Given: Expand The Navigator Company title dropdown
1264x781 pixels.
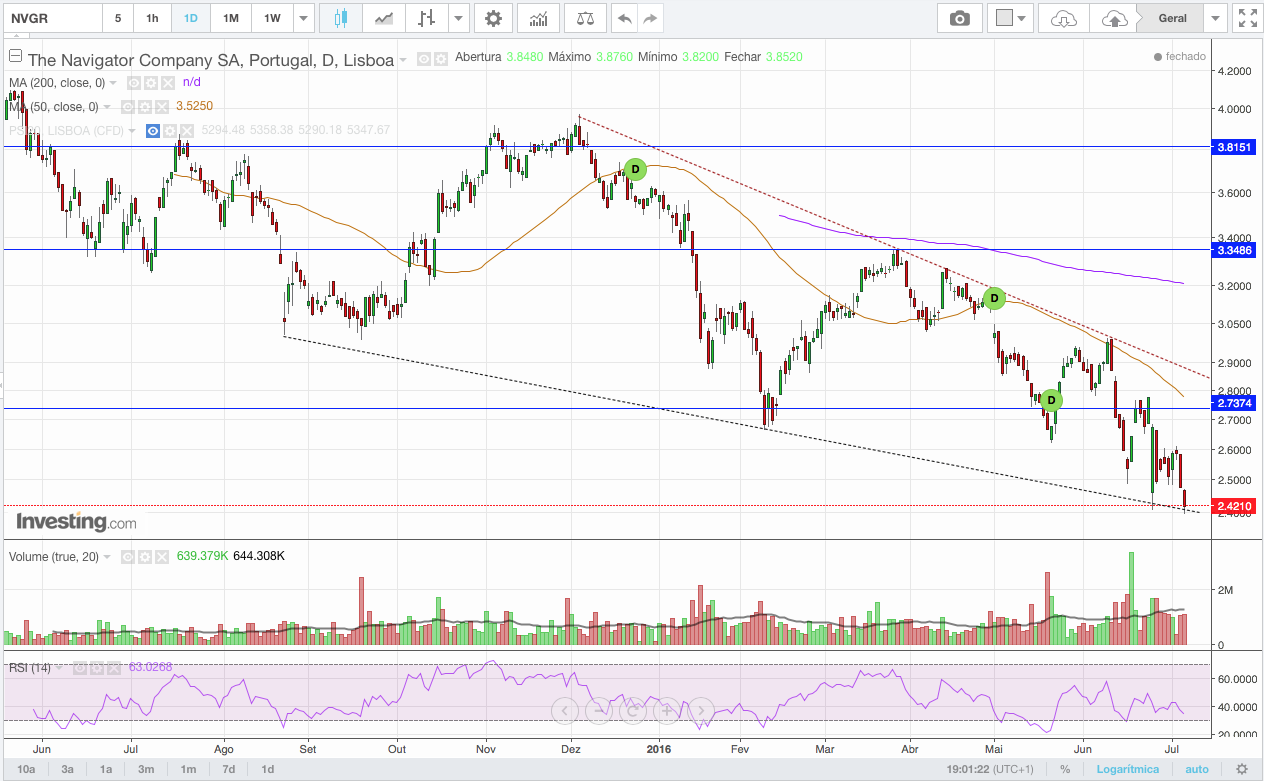Looking at the screenshot, I should pyautogui.click(x=403, y=60).
